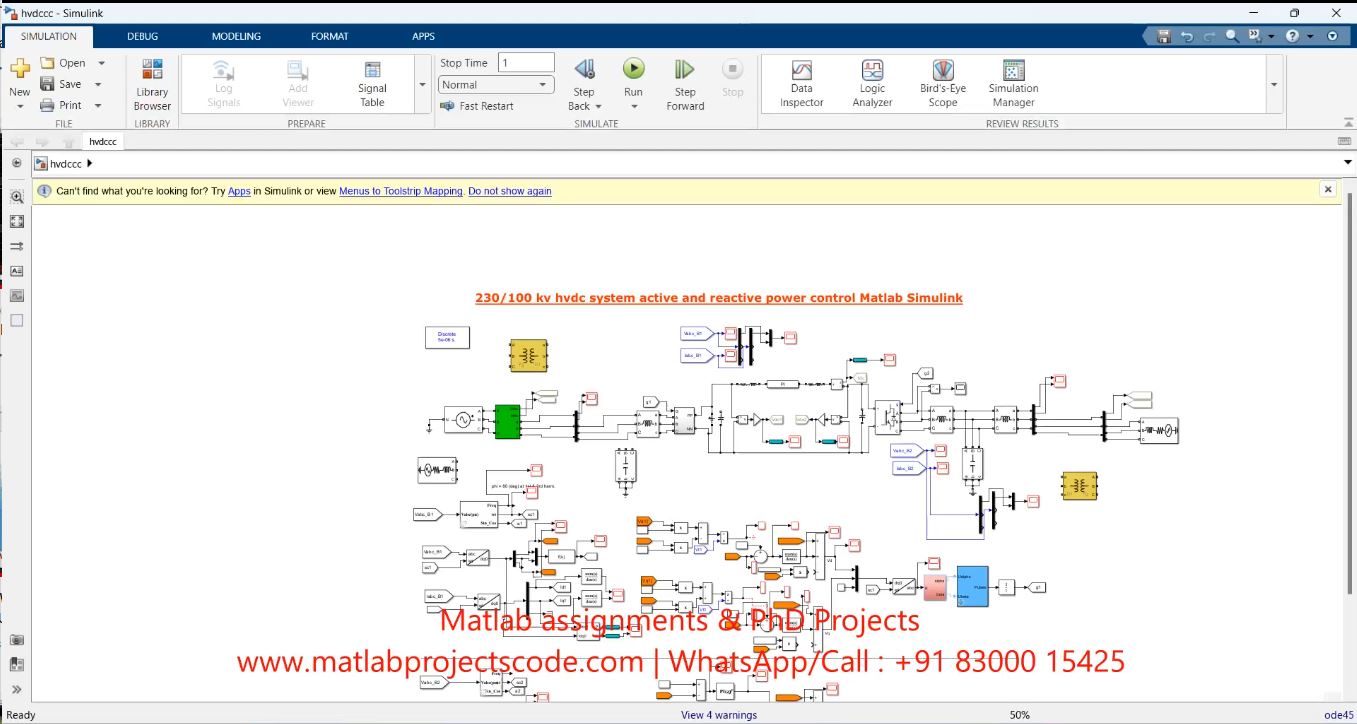
Task: Open Simulation Manager
Action: point(1014,84)
